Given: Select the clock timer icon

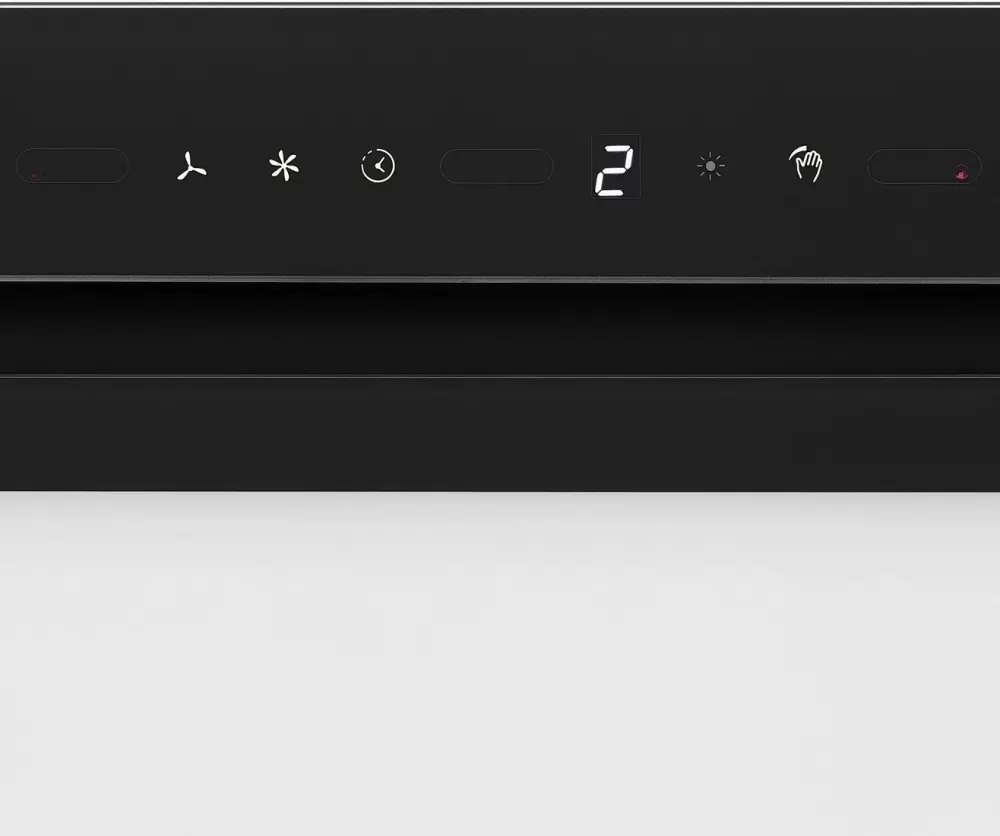Looking at the screenshot, I should pos(378,166).
